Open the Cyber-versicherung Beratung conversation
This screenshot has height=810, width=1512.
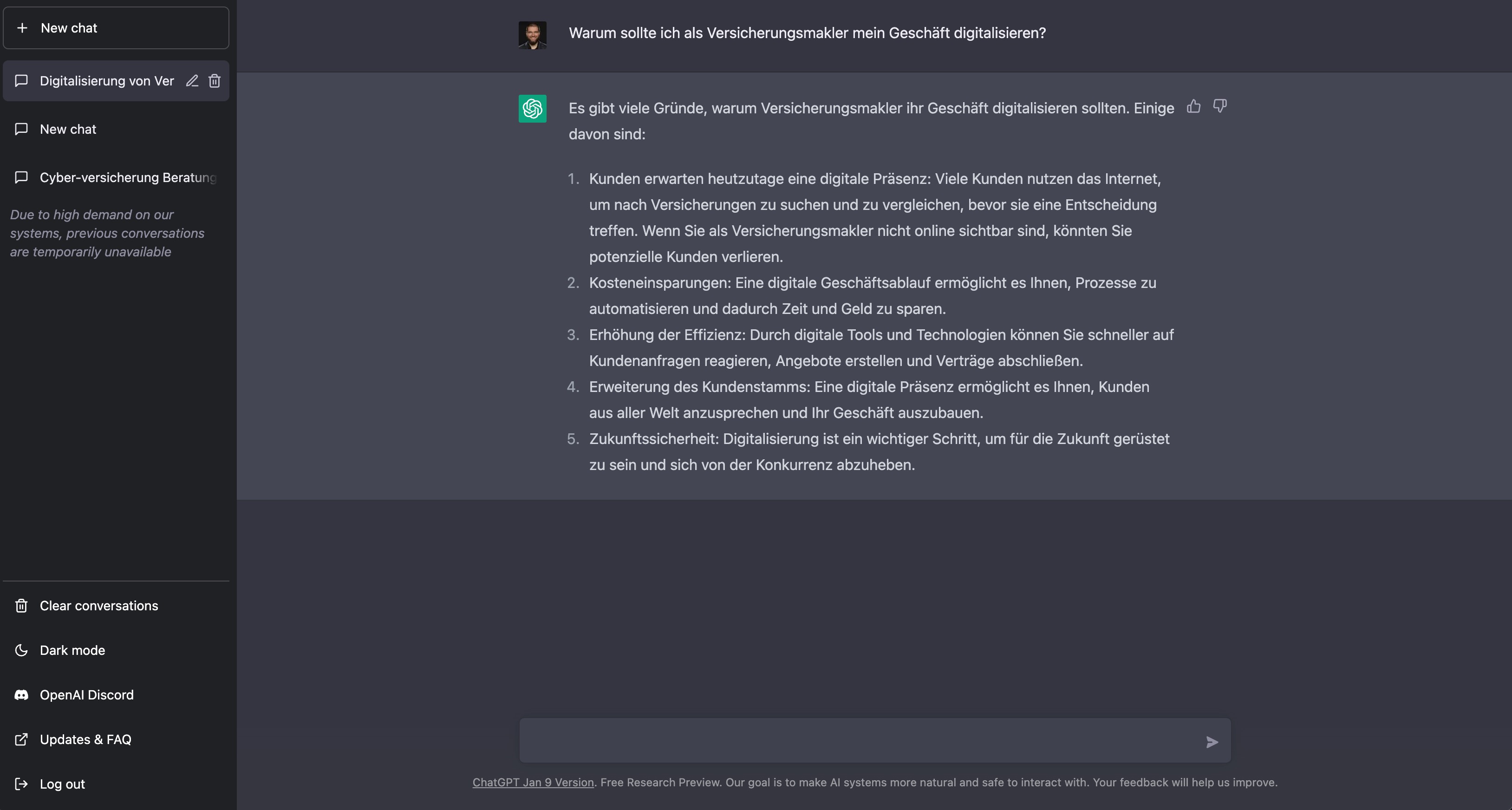coord(116,177)
